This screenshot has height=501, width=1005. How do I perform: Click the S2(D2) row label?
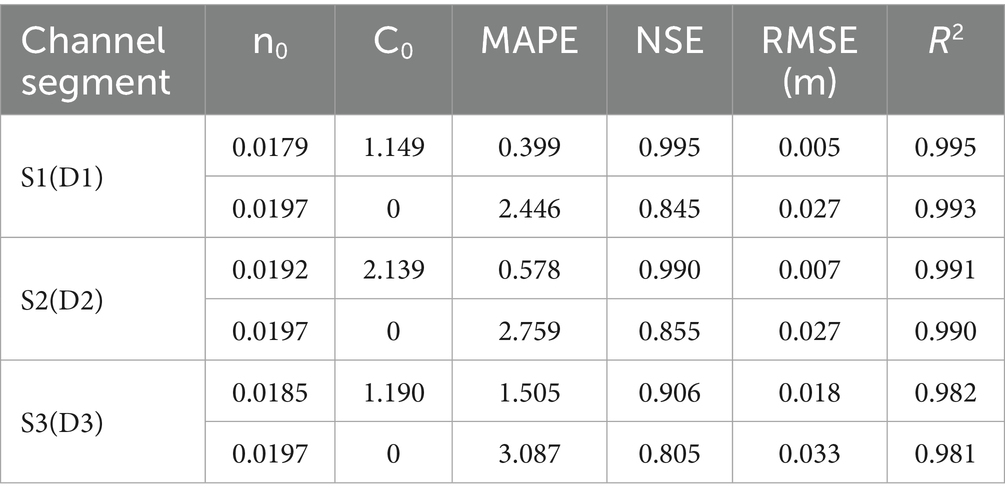coord(62,301)
